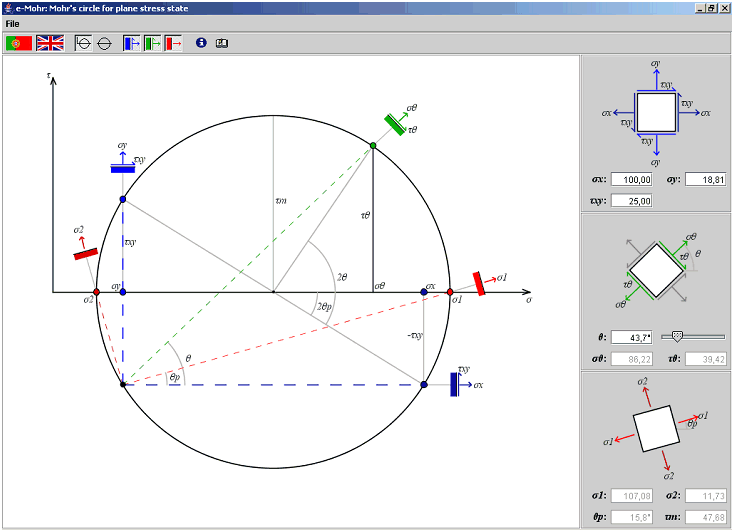Click the blue σy point on the horizontal axis

[x=123, y=292]
